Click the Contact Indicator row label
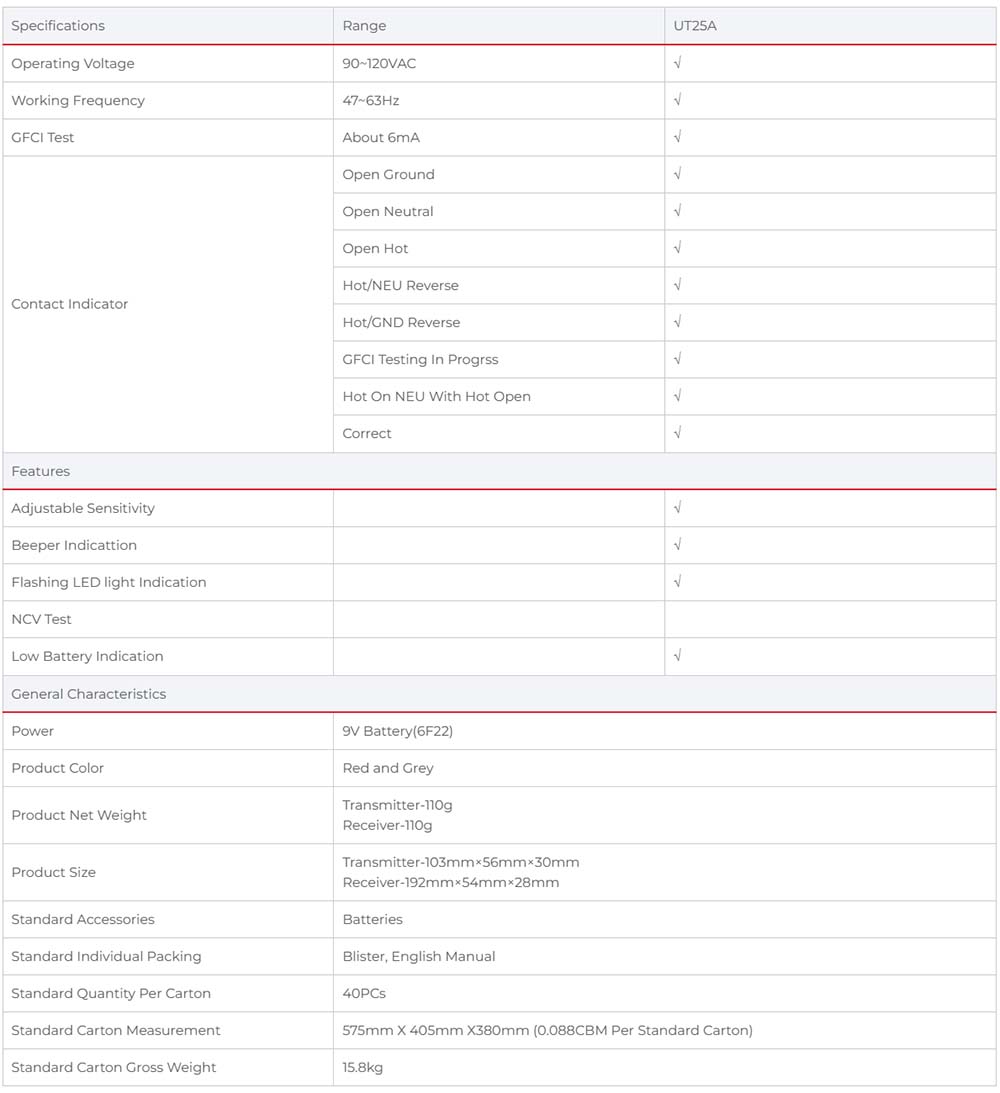 (x=70, y=304)
